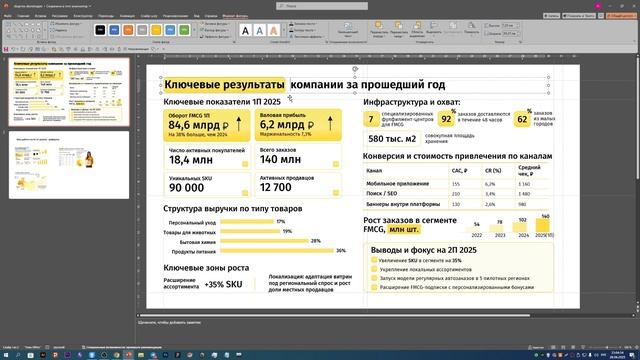Open the Windows Start menu
Viewport: 640px width, 360px height.
[x=6, y=355]
